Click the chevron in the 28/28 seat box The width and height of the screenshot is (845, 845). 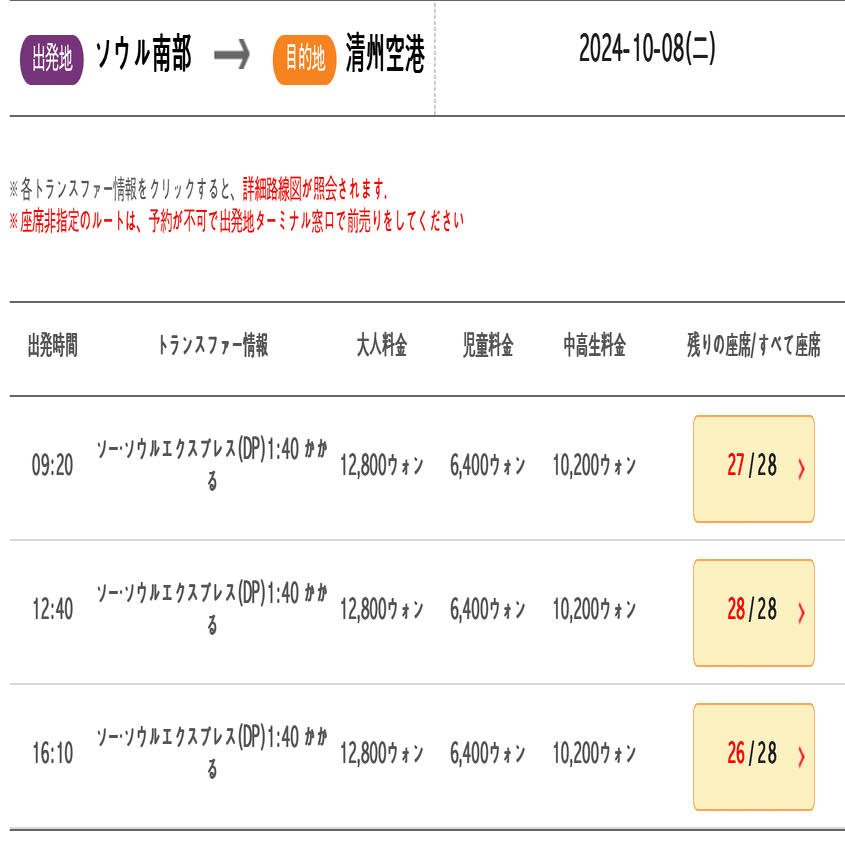[800, 613]
